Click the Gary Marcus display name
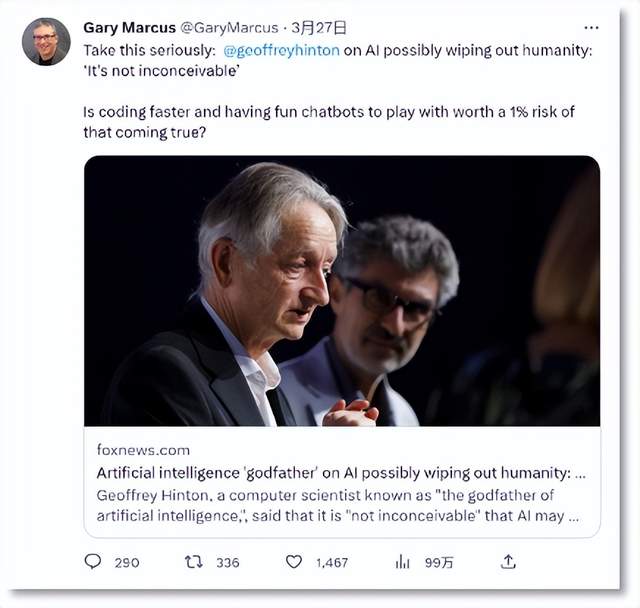 (x=128, y=27)
